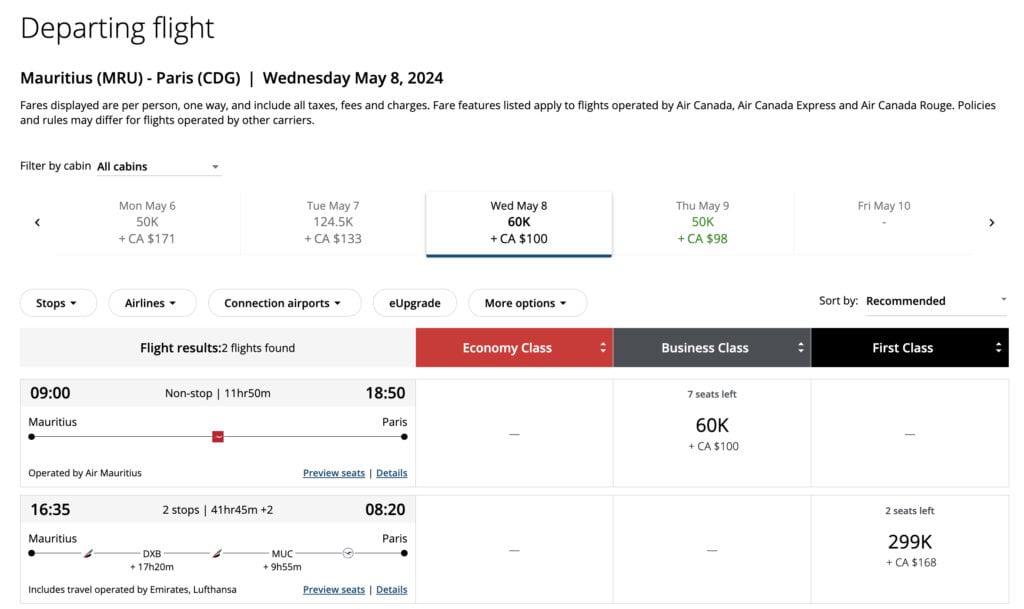1024x609 pixels.
Task: Click the circled icon after MUC on second flight
Action: (x=348, y=552)
